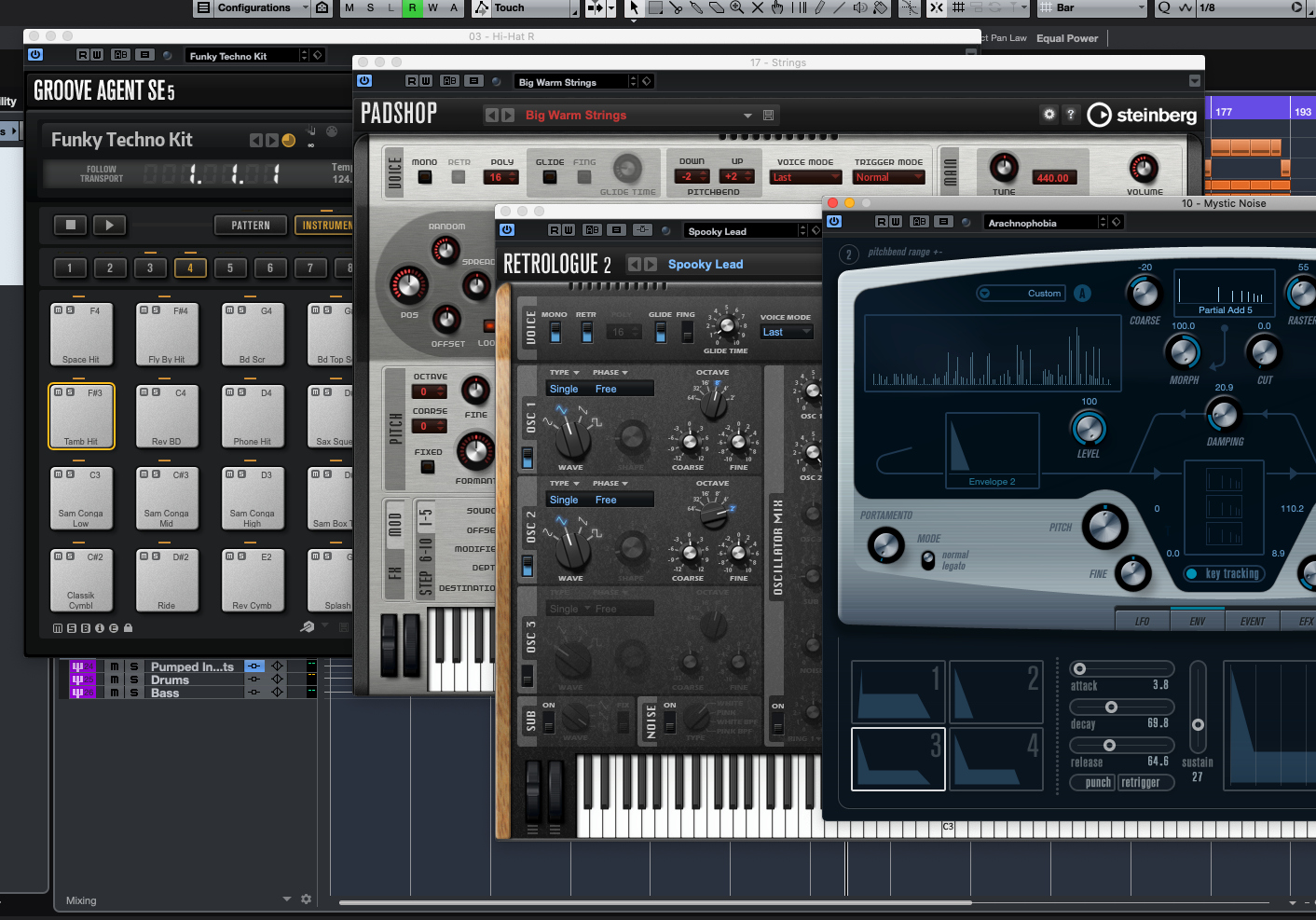Stop Groove Agent pattern playback
Image resolution: width=1316 pixels, height=920 pixels.
pos(70,225)
